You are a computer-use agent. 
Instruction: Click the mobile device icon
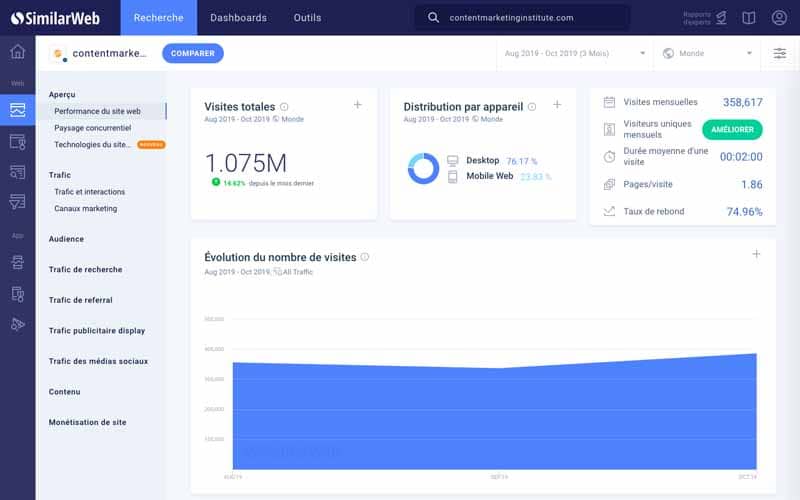pos(453,177)
